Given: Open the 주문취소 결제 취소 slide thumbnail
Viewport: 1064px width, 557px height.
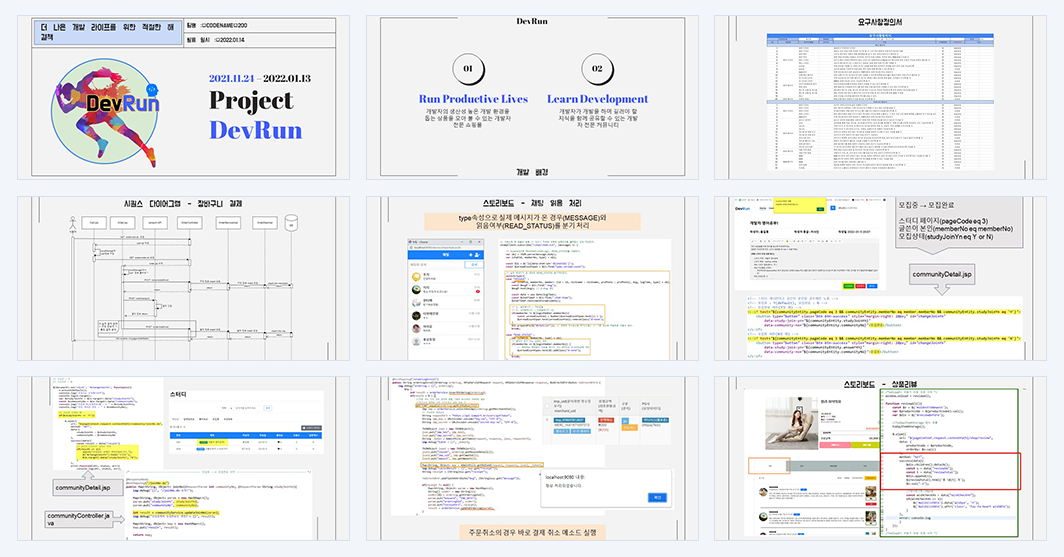Looking at the screenshot, I should click(532, 459).
